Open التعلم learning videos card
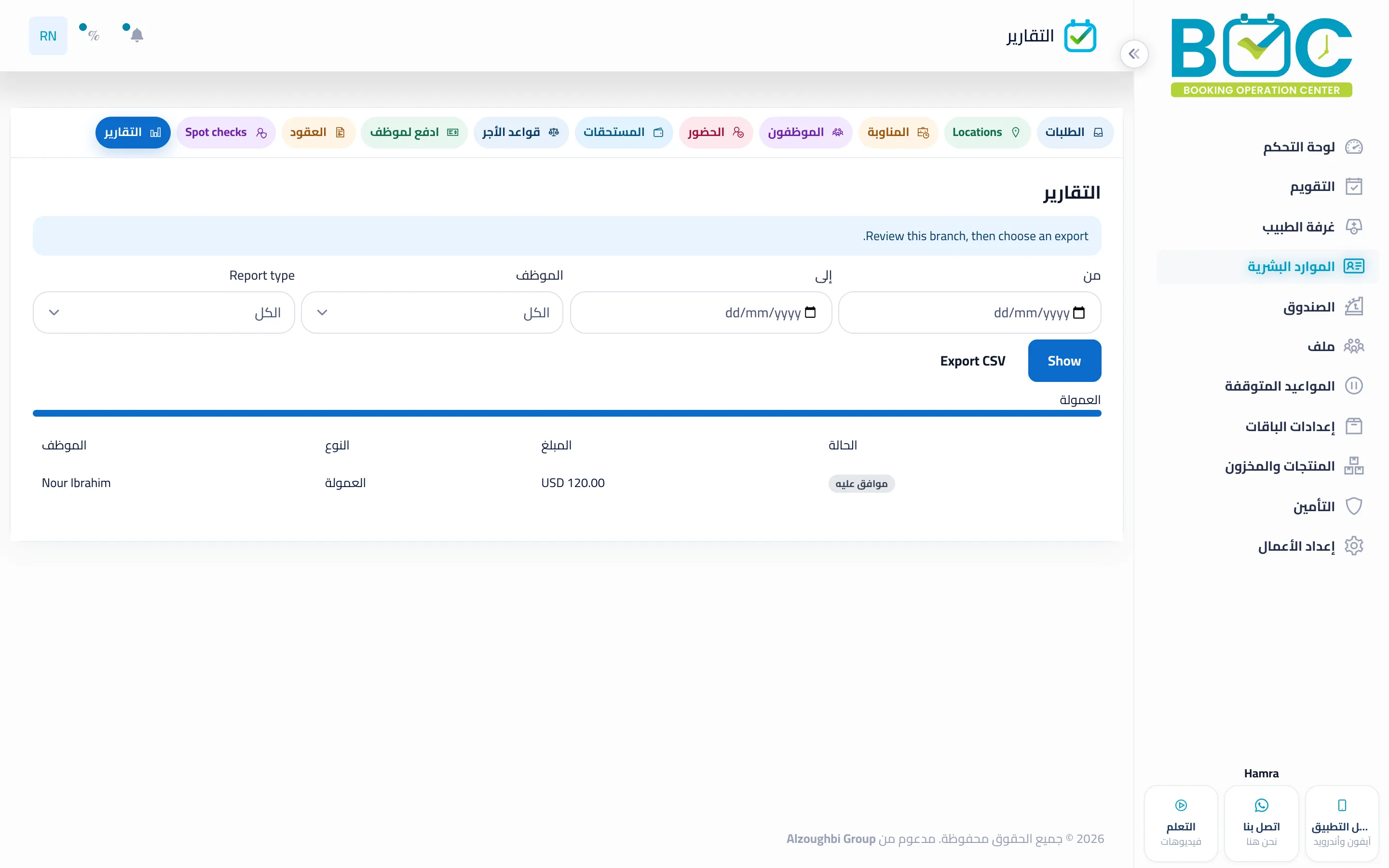Image resolution: width=1389 pixels, height=868 pixels. tap(1181, 823)
